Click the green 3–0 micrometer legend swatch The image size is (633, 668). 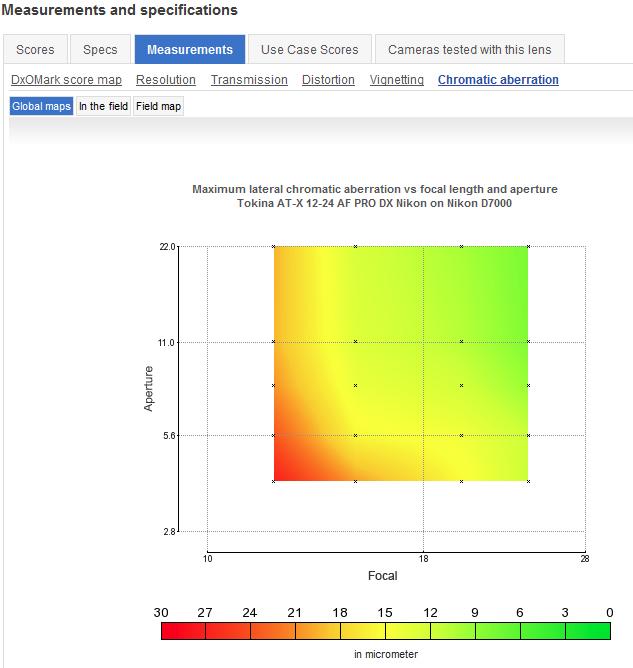[588, 631]
